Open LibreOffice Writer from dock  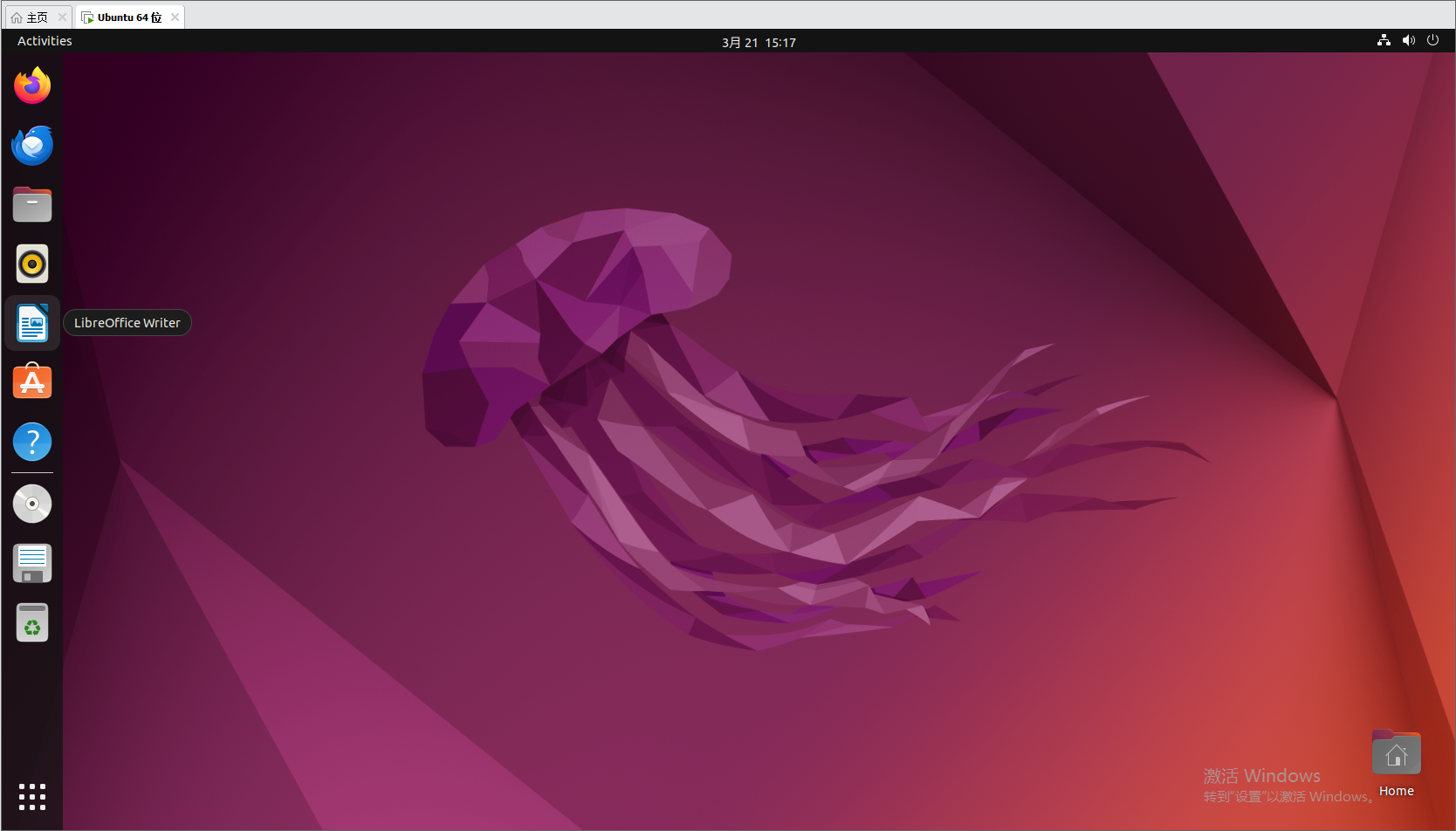pos(32,323)
